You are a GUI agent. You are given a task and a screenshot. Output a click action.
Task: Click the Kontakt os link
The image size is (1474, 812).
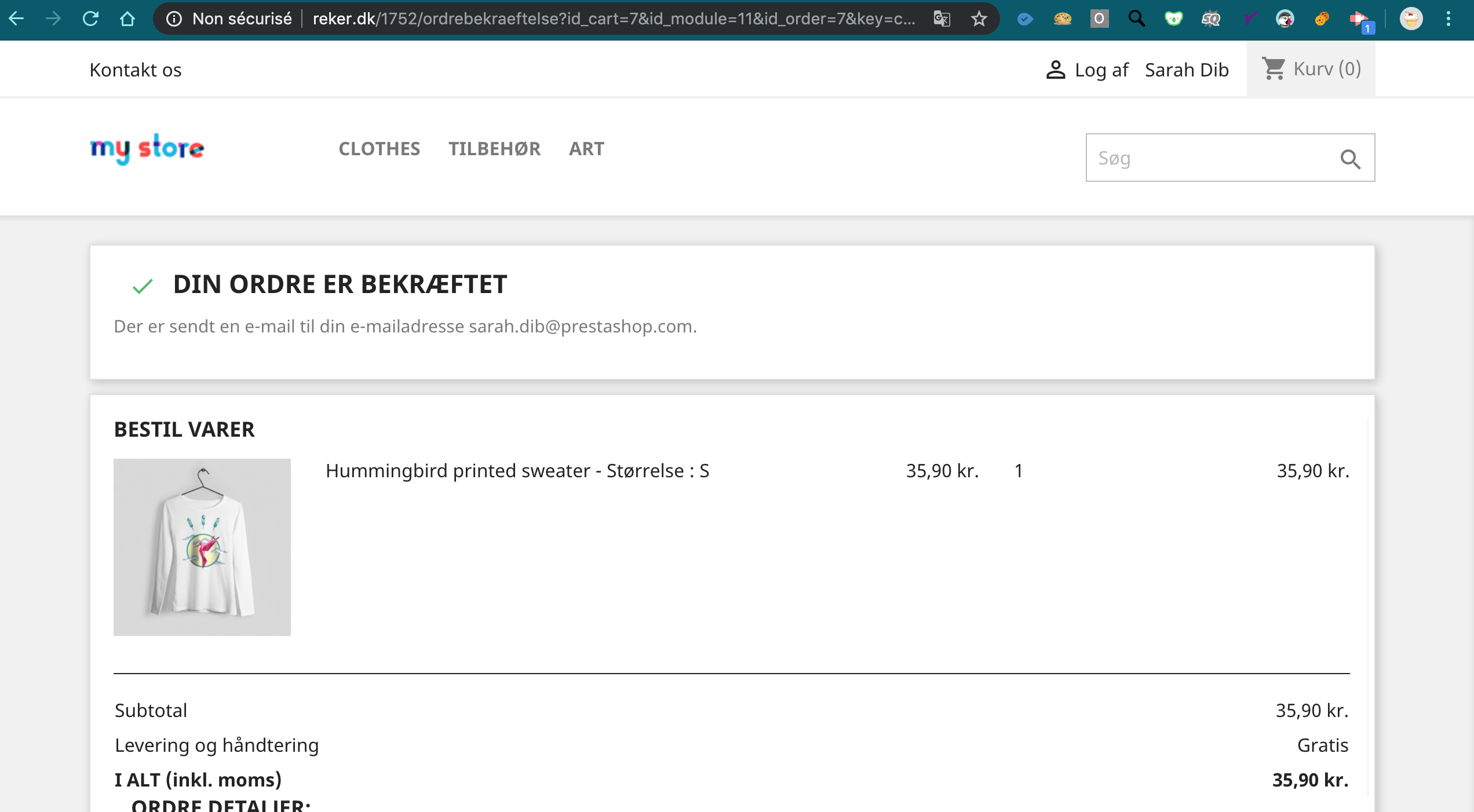[136, 70]
